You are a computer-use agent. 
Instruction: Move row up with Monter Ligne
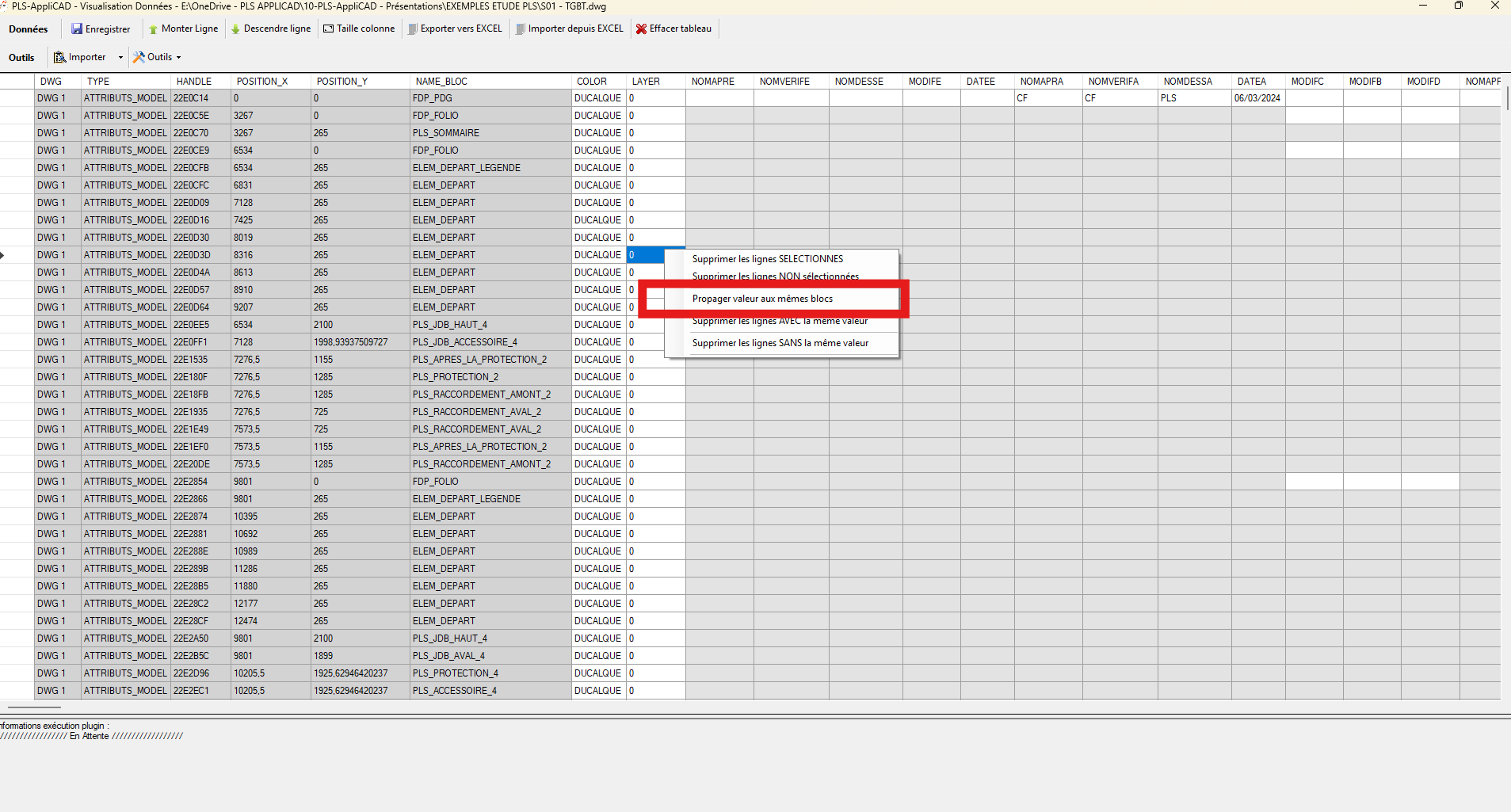[x=183, y=29]
